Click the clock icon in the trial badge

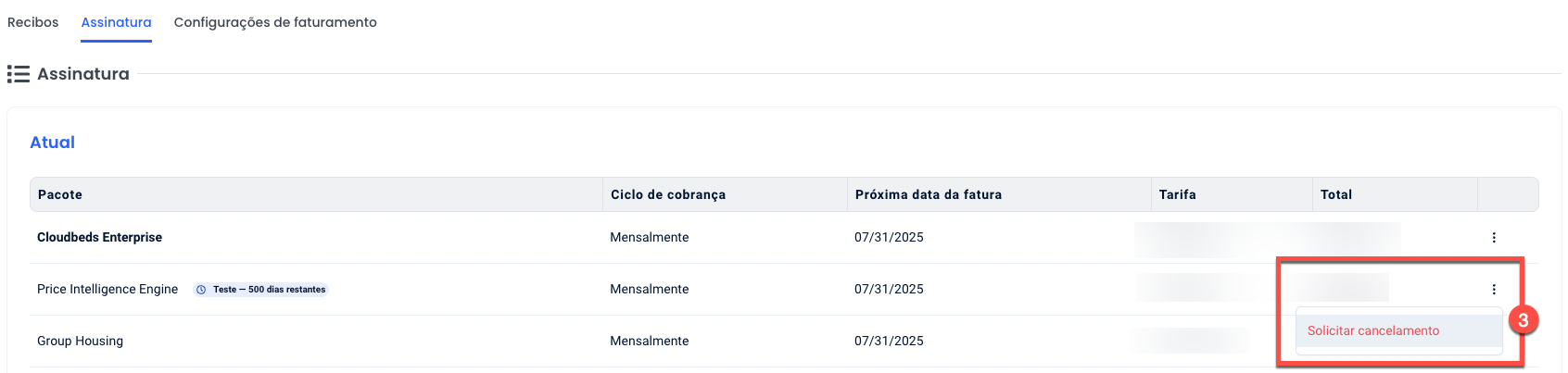point(201,290)
